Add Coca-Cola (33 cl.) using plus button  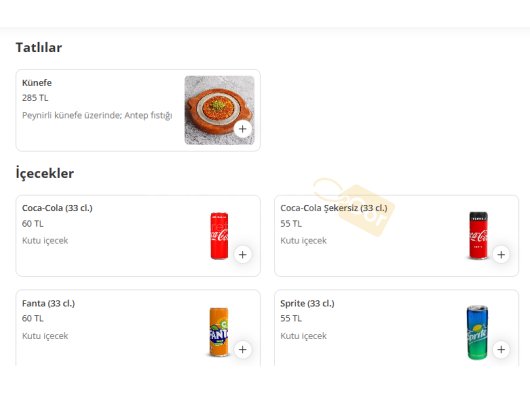pyautogui.click(x=242, y=254)
